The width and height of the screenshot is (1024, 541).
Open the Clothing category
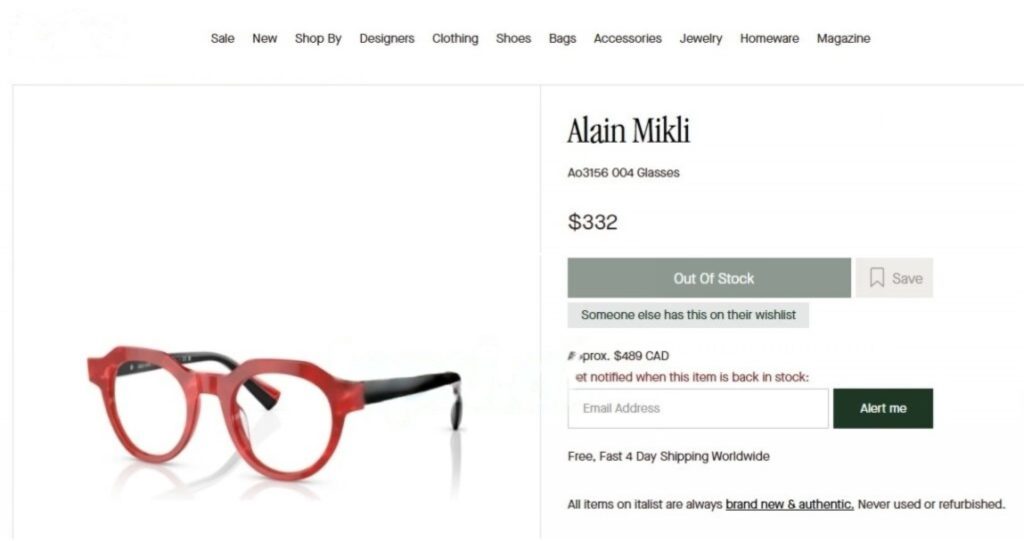[x=455, y=39]
